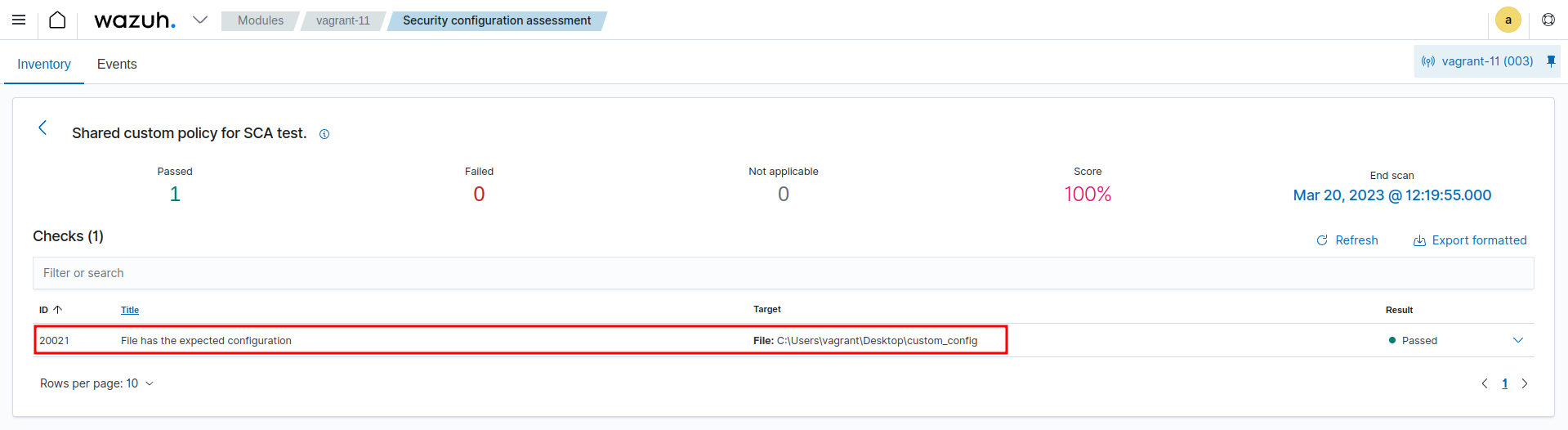1568x430 pixels.
Task: Sort by Title column
Action: point(130,310)
